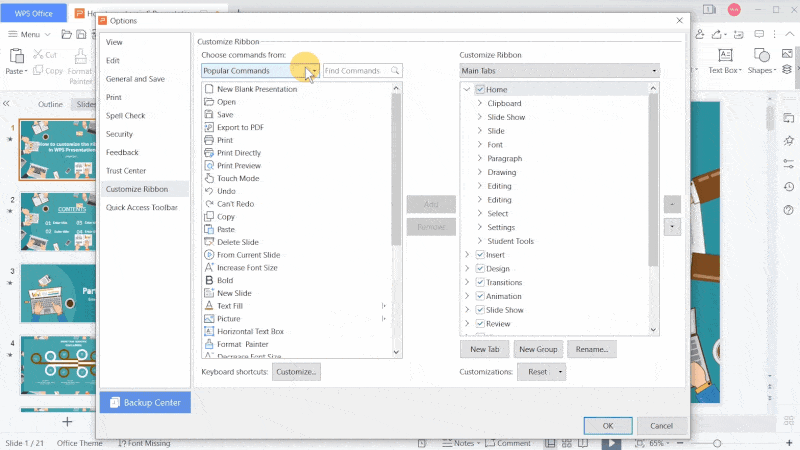This screenshot has height=450, width=800.
Task: Choose the Touch Mode icon
Action: [x=209, y=178]
